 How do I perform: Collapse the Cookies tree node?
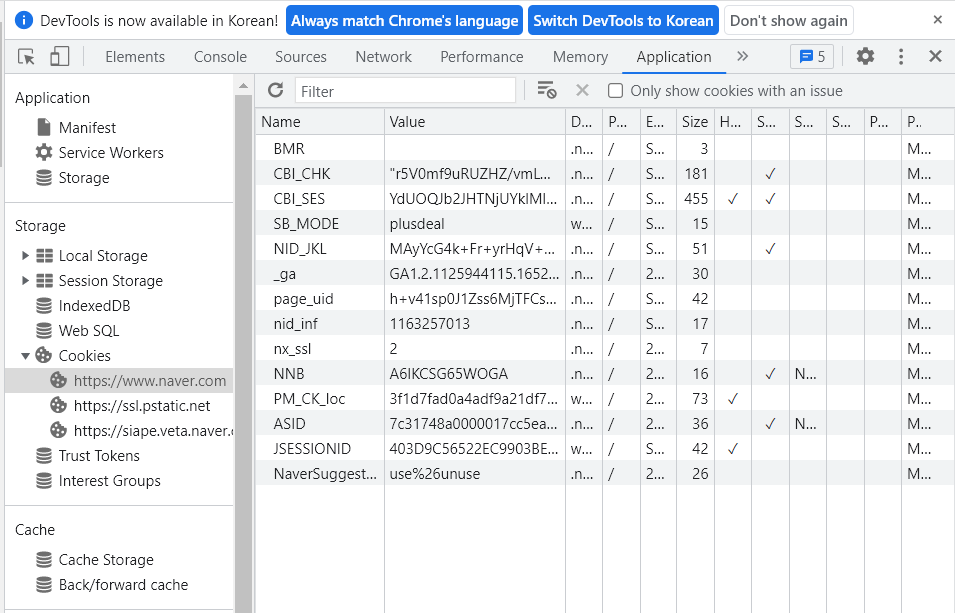[x=25, y=355]
